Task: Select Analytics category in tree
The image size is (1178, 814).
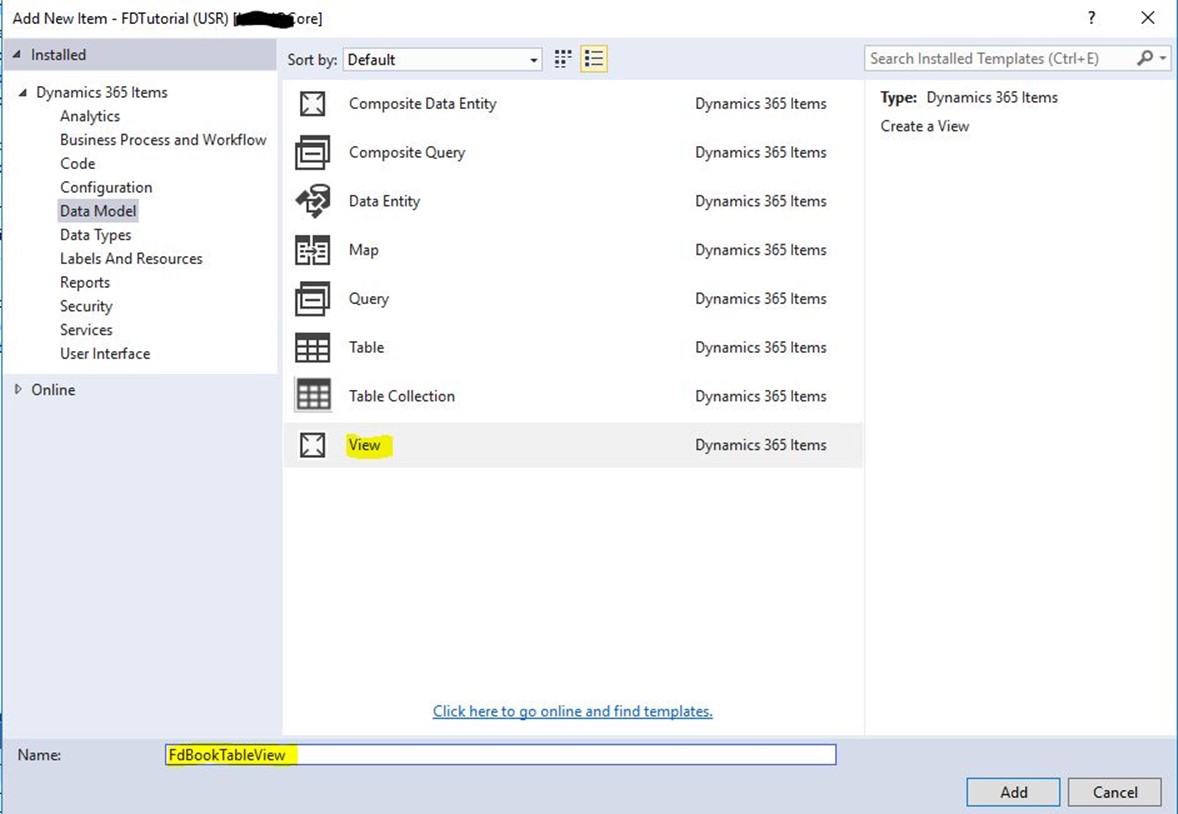Action: (x=90, y=116)
